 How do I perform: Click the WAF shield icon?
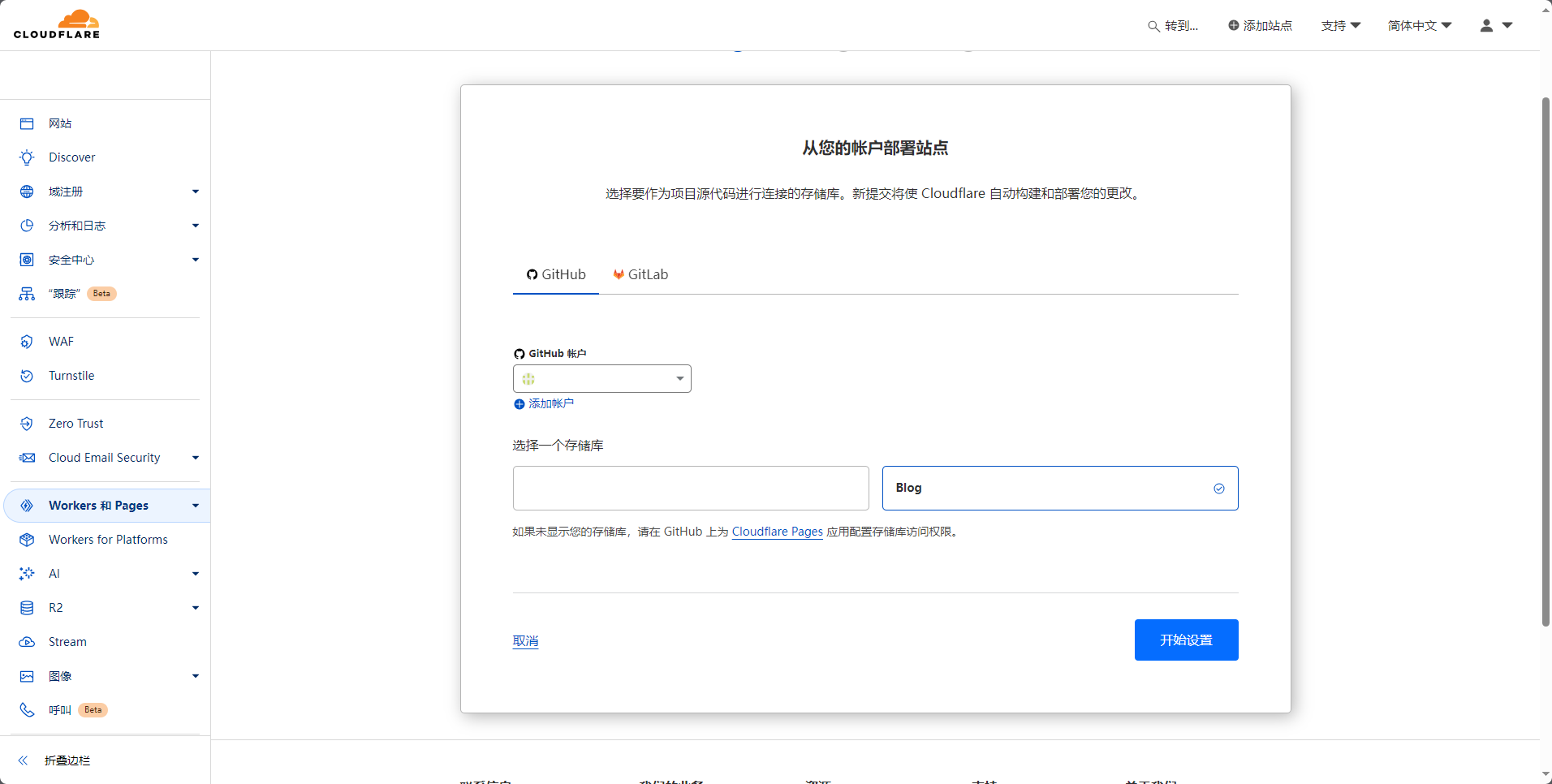[x=27, y=342]
